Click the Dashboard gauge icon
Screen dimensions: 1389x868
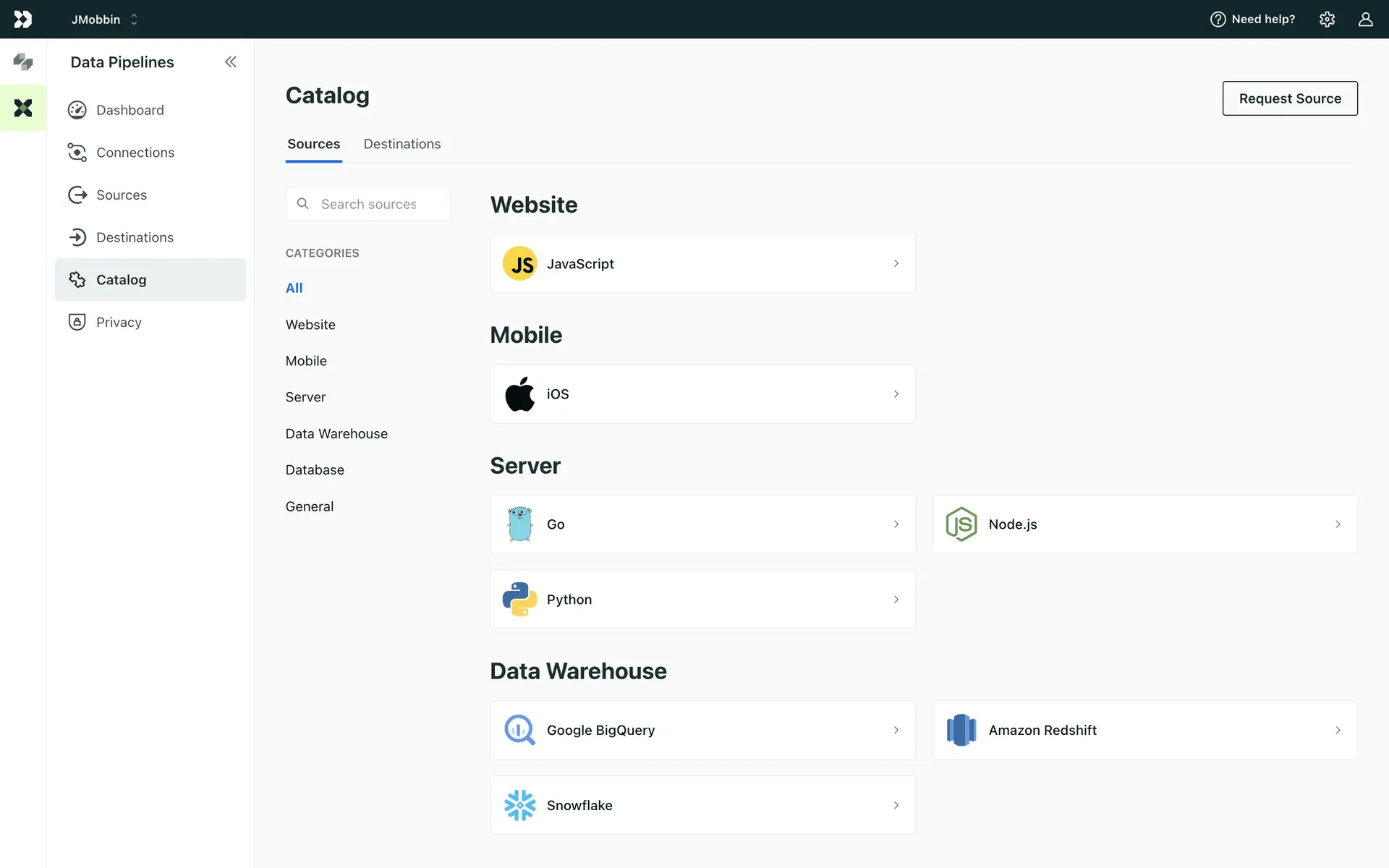click(x=77, y=110)
